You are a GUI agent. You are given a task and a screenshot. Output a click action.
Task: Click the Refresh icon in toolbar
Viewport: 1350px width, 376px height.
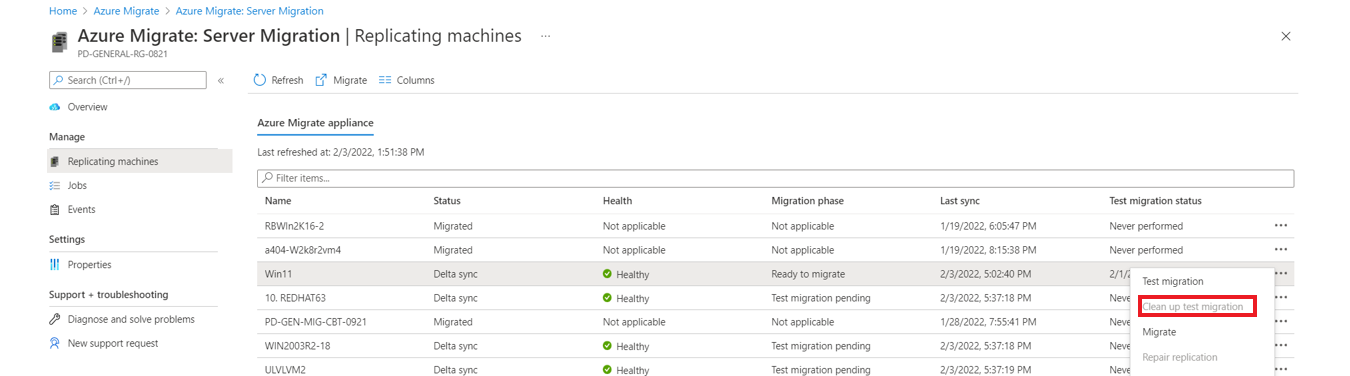[x=260, y=80]
